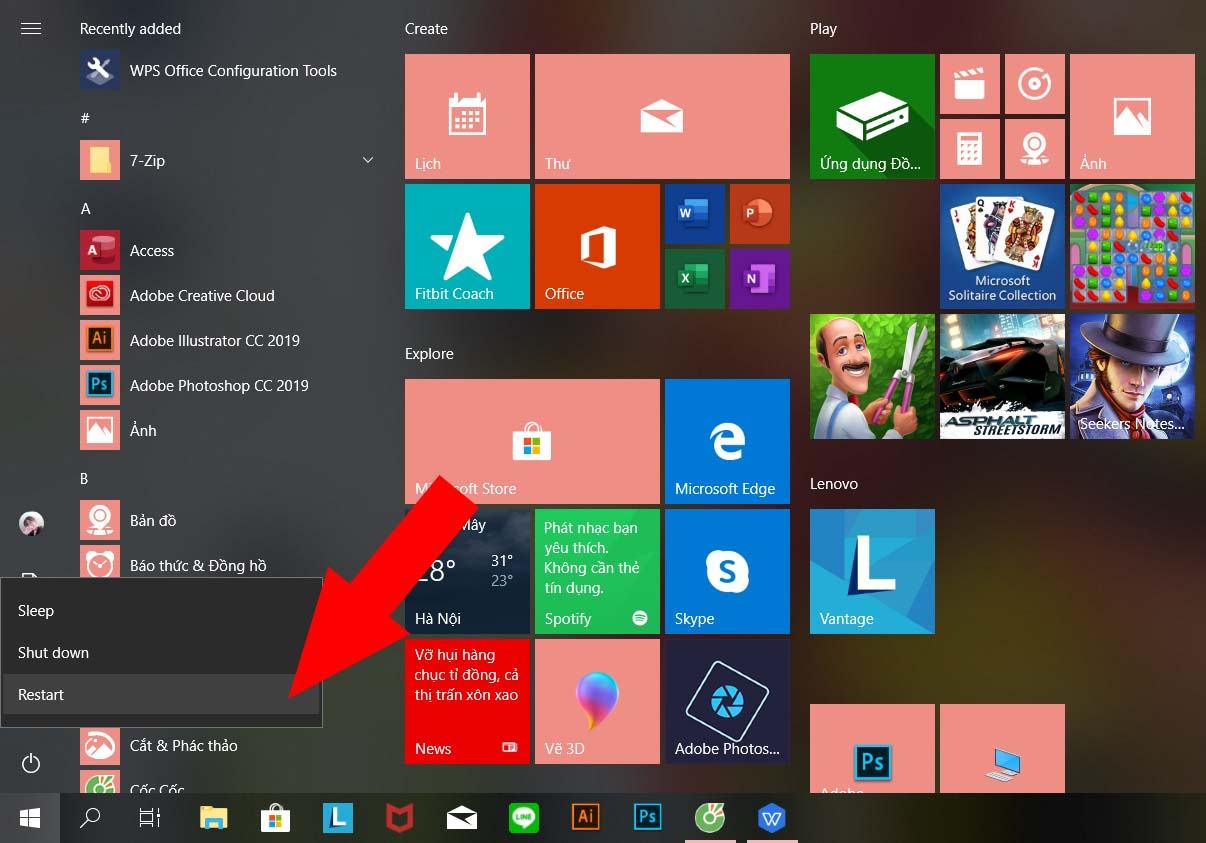The width and height of the screenshot is (1206, 843).
Task: Click the Play group header
Action: 823,29
